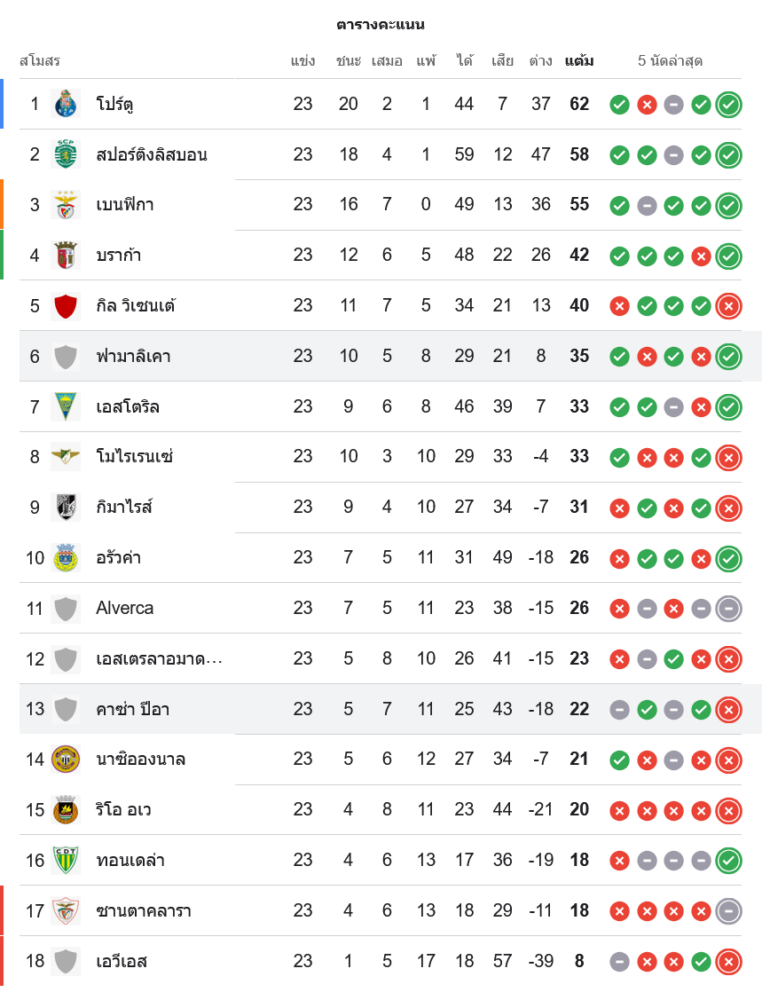This screenshot has width=762, height=1000.
Task: Click the Porto club crest icon
Action: pyautogui.click(x=66, y=104)
